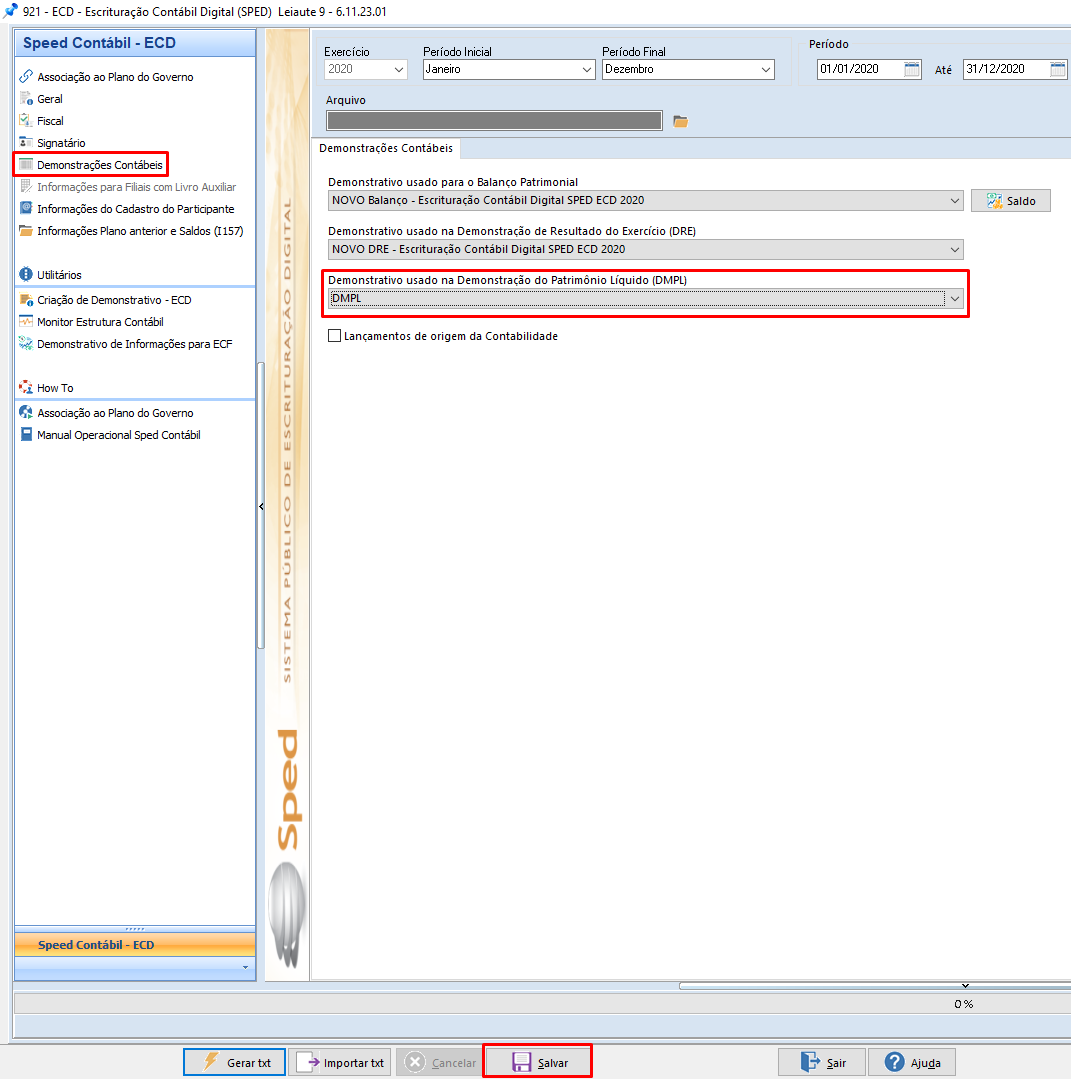
Task: Click the Sair button
Action: coord(822,1062)
